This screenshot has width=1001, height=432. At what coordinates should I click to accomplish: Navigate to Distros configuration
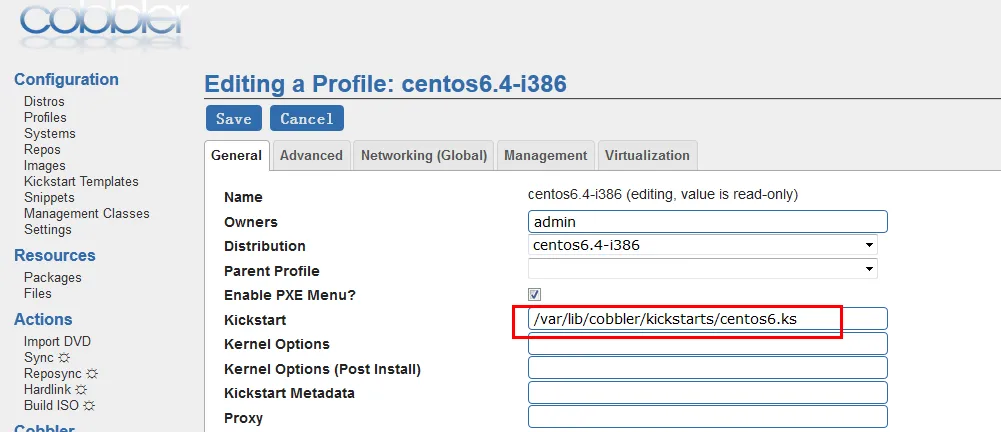44,101
